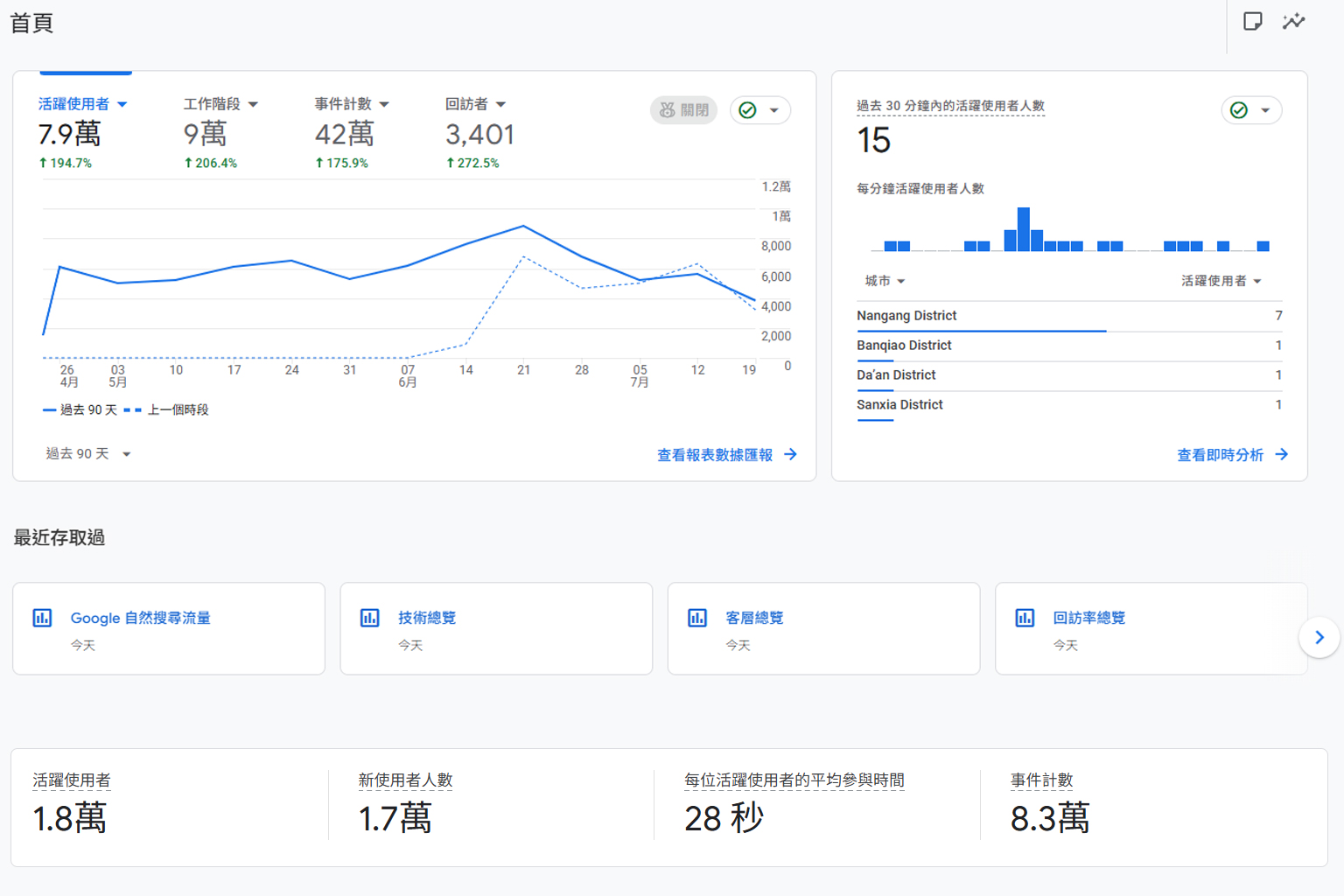Click the bottom 活躍使用者 label above 1.8萬
Viewport: 1344px width, 896px height.
tap(72, 780)
